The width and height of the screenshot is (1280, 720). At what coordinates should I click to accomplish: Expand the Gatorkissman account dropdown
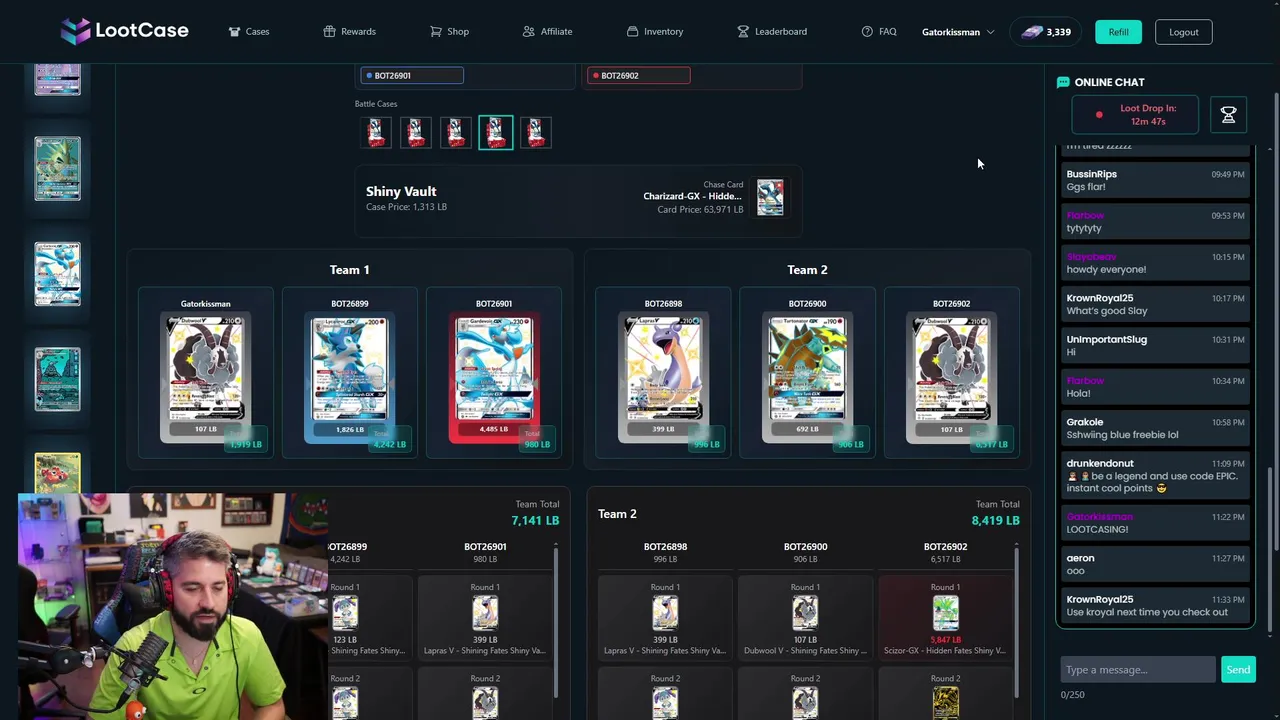coord(958,32)
